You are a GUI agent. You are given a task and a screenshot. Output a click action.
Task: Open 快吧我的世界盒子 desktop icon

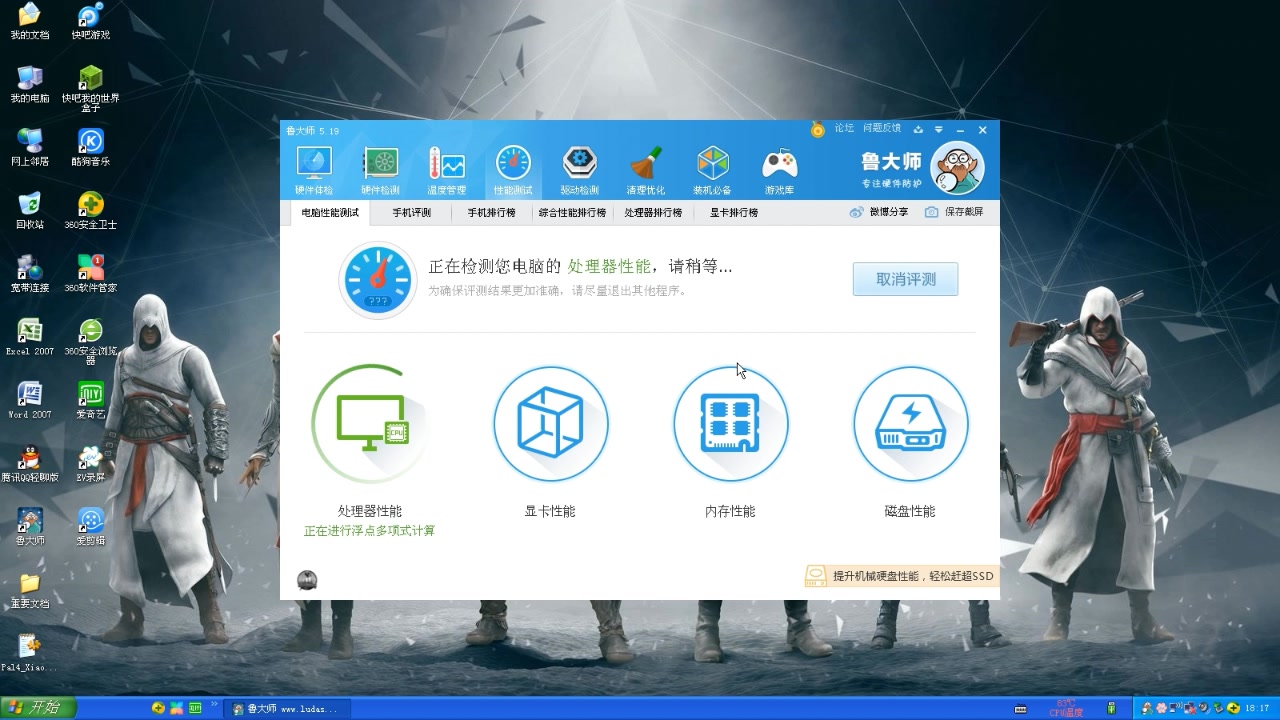(91, 88)
